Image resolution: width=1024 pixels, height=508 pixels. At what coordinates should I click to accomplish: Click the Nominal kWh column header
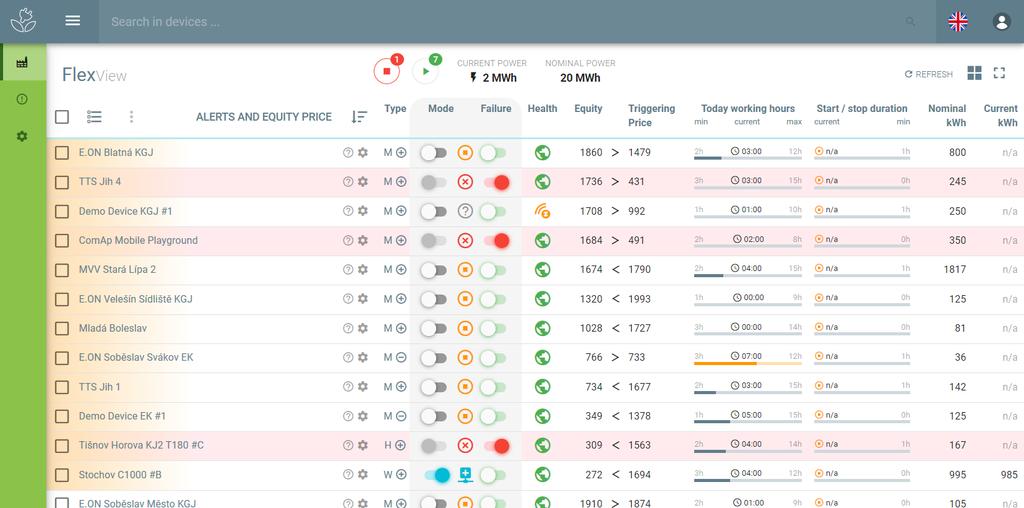tap(947, 116)
